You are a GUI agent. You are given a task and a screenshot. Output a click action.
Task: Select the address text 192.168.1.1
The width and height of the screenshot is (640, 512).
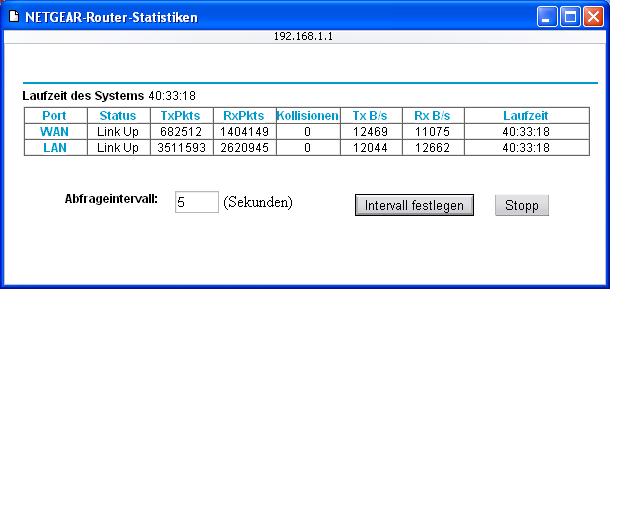[x=303, y=36]
